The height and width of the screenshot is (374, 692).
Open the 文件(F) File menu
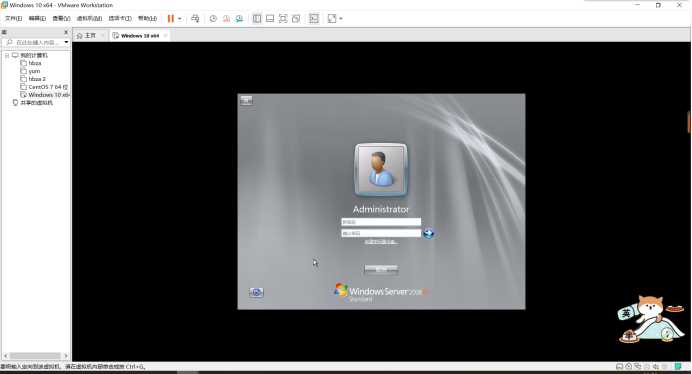13,19
